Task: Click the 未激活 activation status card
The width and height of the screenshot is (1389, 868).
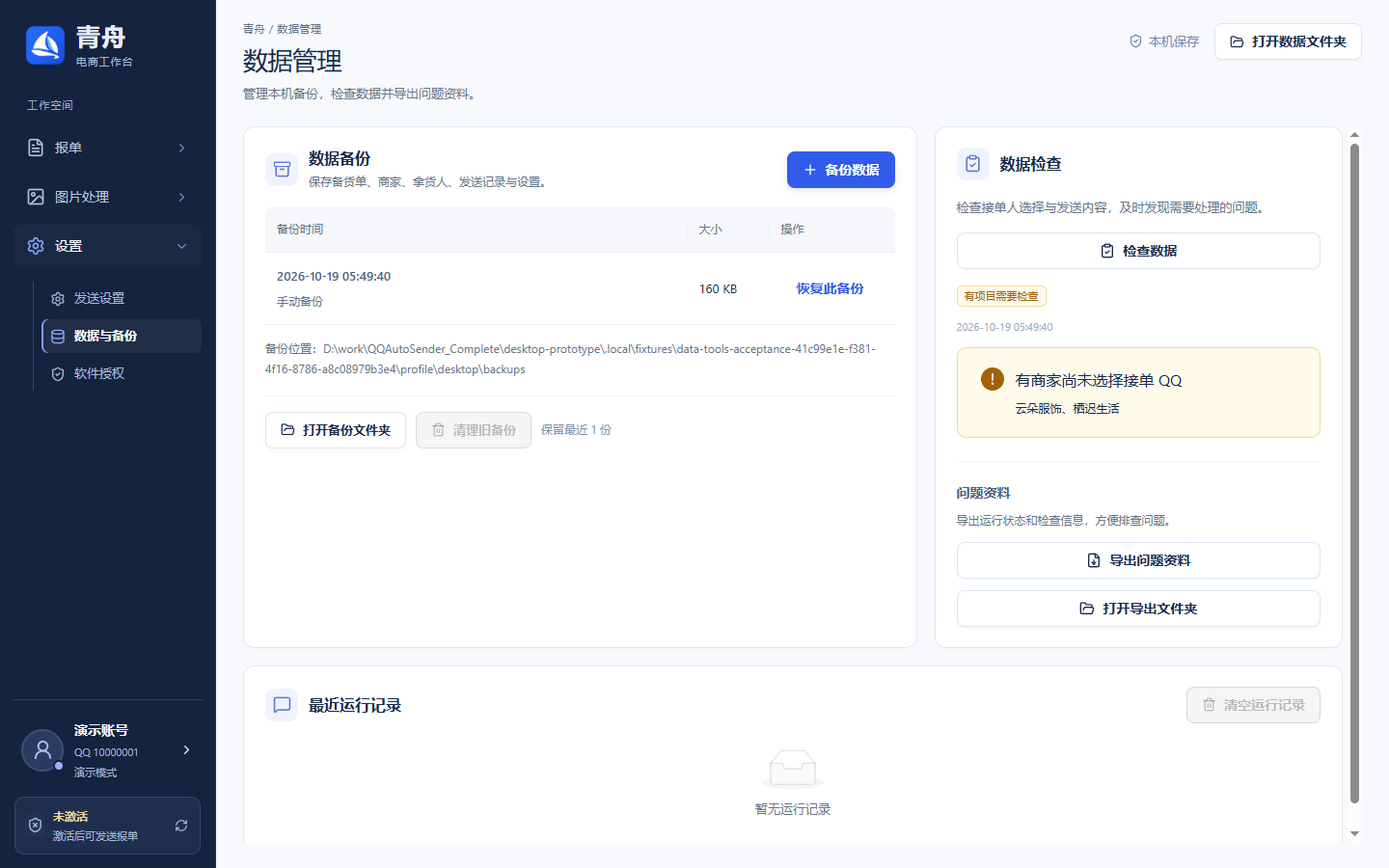Action: point(107,826)
